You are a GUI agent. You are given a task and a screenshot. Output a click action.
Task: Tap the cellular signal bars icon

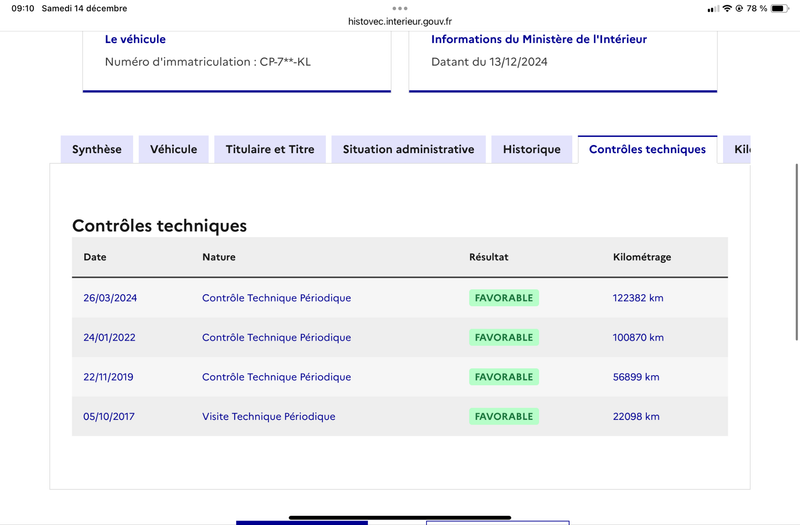point(713,9)
